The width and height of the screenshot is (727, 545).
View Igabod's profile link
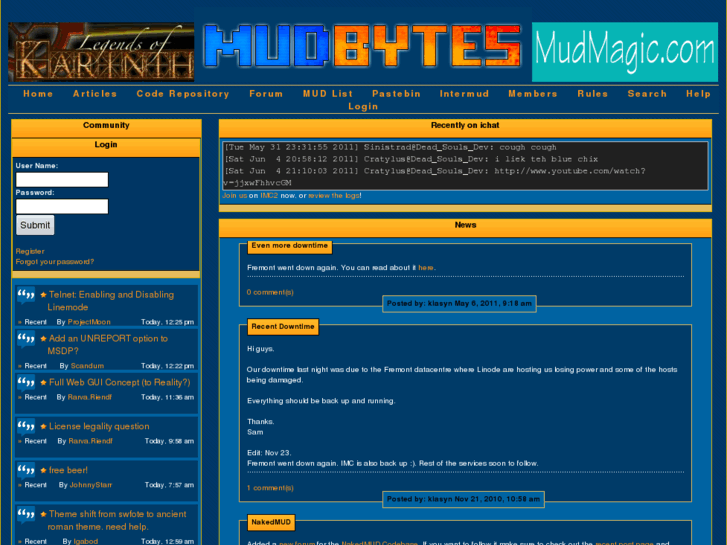[86, 541]
